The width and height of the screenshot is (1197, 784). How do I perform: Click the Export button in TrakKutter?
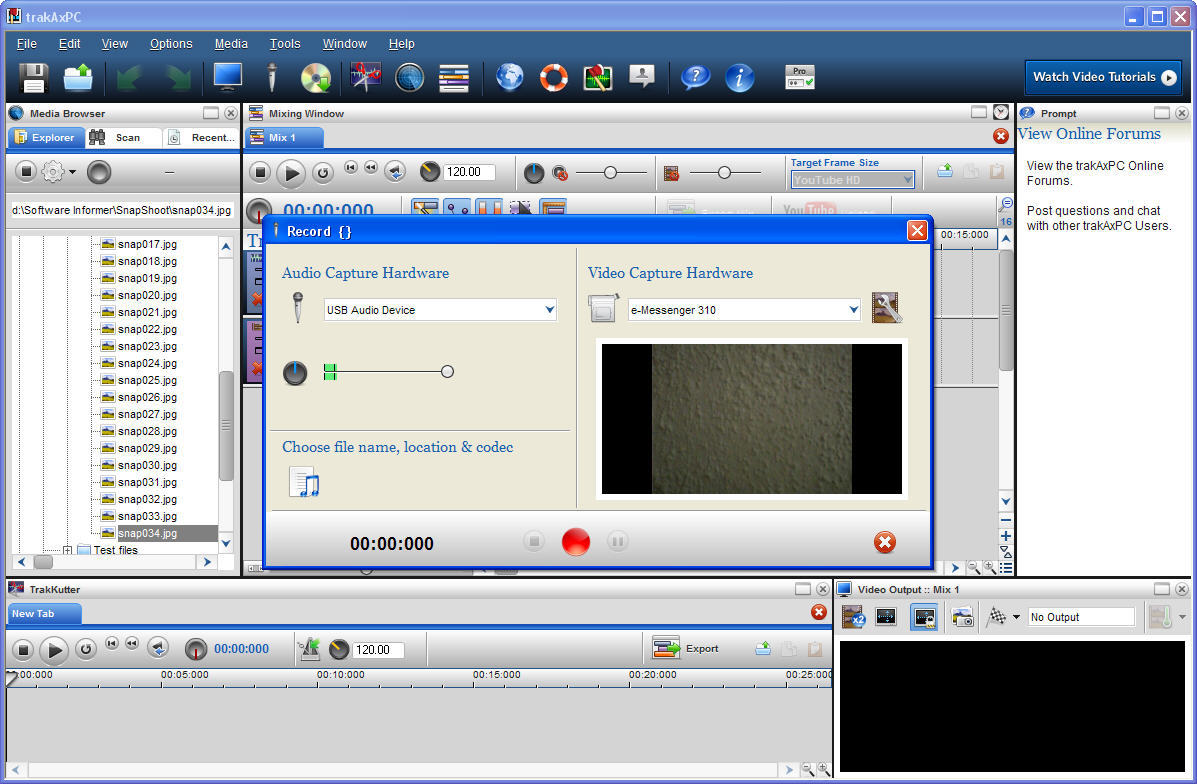point(686,649)
